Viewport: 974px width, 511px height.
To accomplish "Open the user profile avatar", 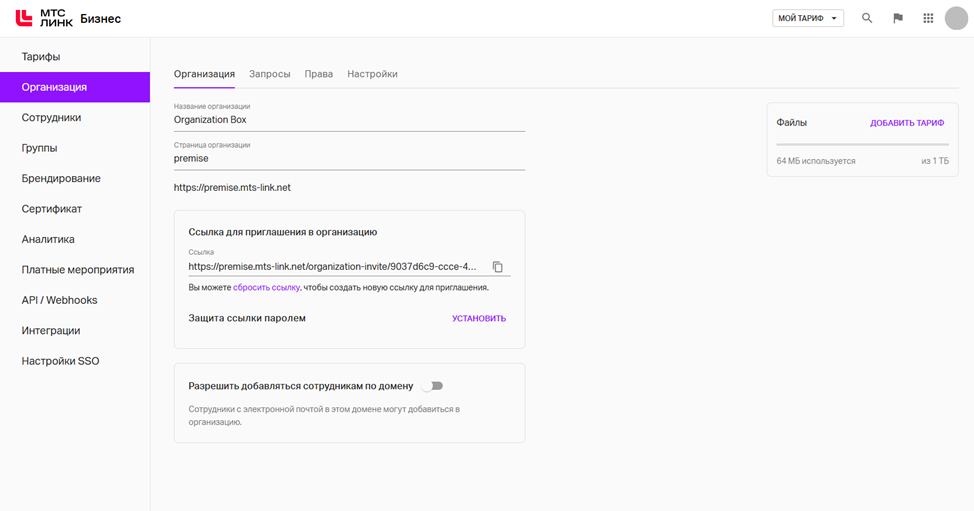I will pyautogui.click(x=957, y=18).
